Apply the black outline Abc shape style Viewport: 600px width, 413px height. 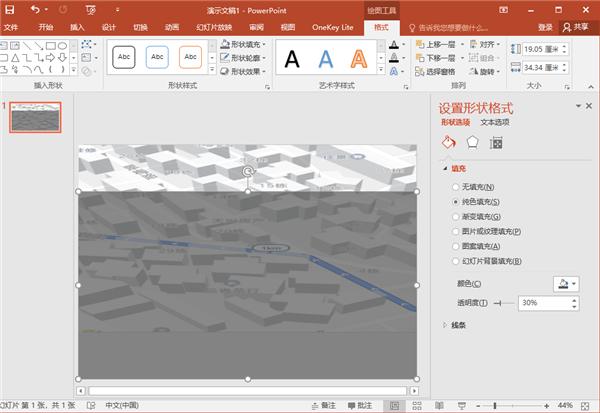pos(124,57)
